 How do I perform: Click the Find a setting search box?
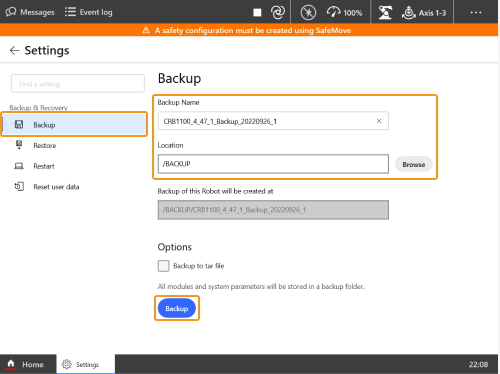(x=78, y=84)
